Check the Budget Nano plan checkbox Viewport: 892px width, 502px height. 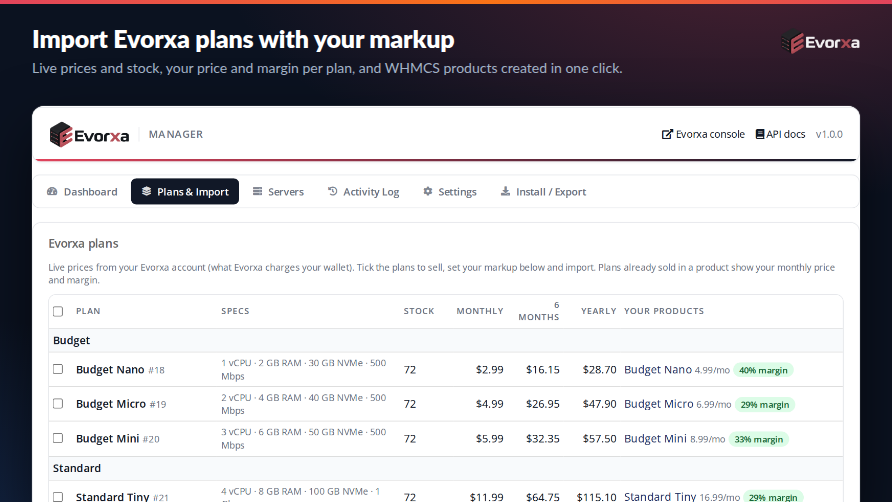(x=58, y=369)
